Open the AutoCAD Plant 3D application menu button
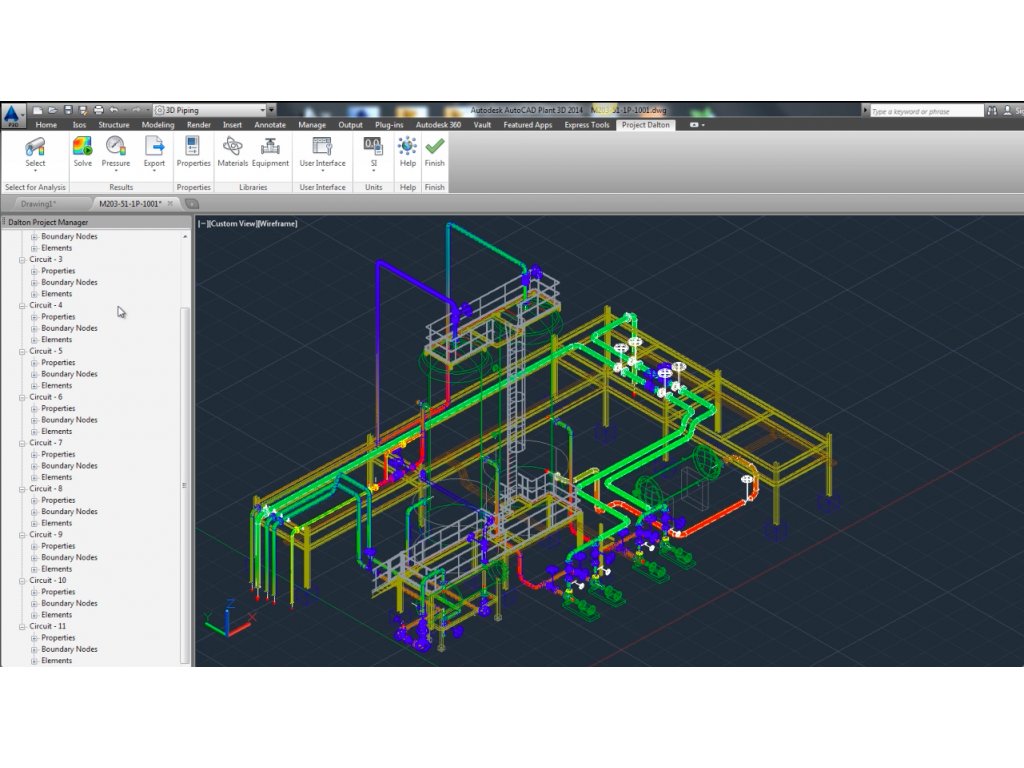The image size is (1024, 768). point(12,116)
